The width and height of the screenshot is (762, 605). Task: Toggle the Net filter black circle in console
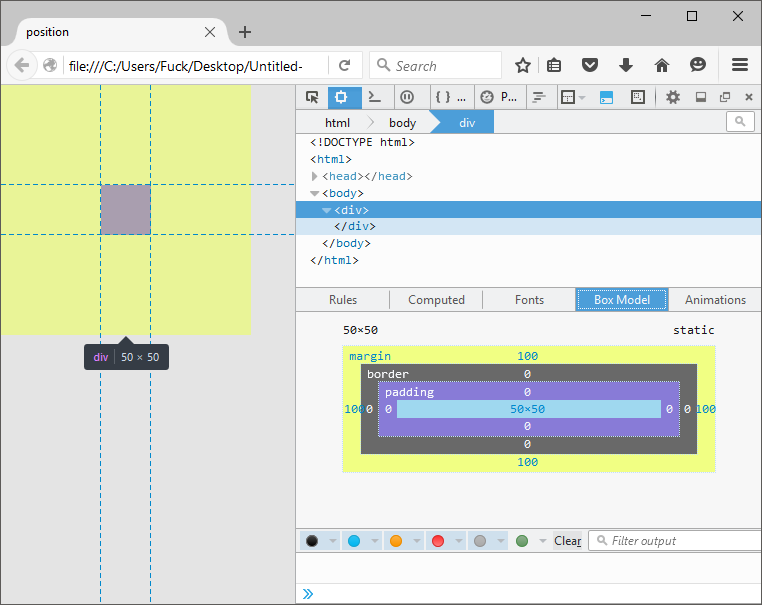coord(312,541)
